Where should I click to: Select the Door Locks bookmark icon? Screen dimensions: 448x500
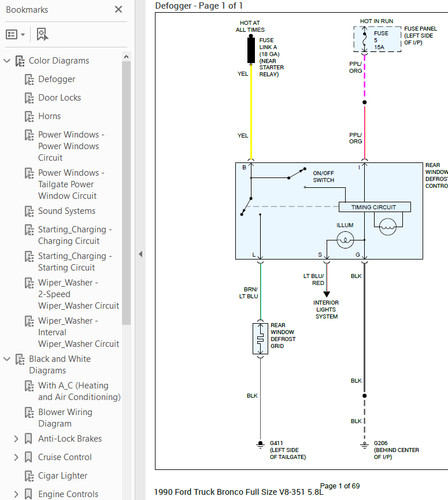coord(29,98)
